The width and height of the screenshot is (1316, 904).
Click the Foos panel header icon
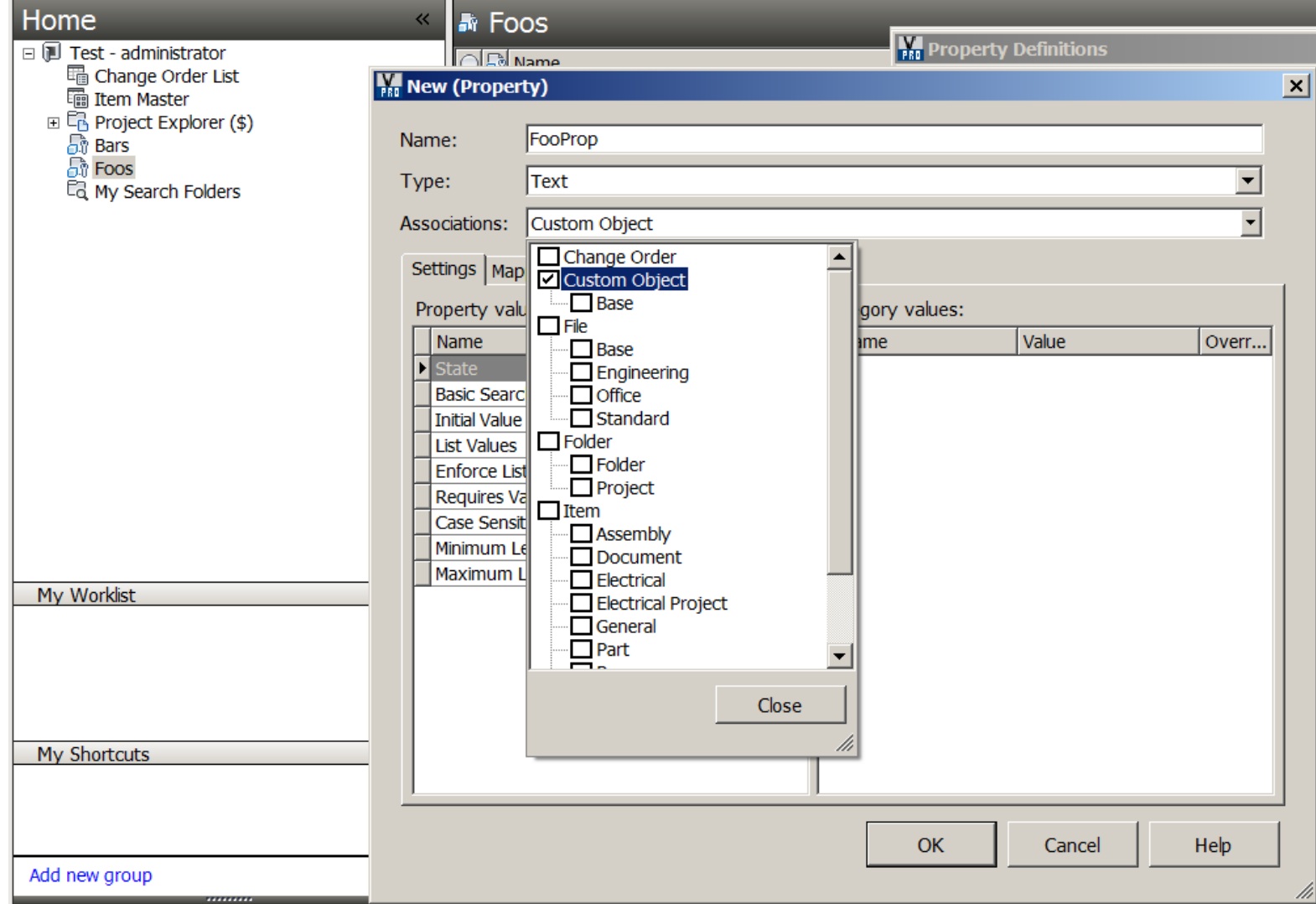(x=469, y=23)
